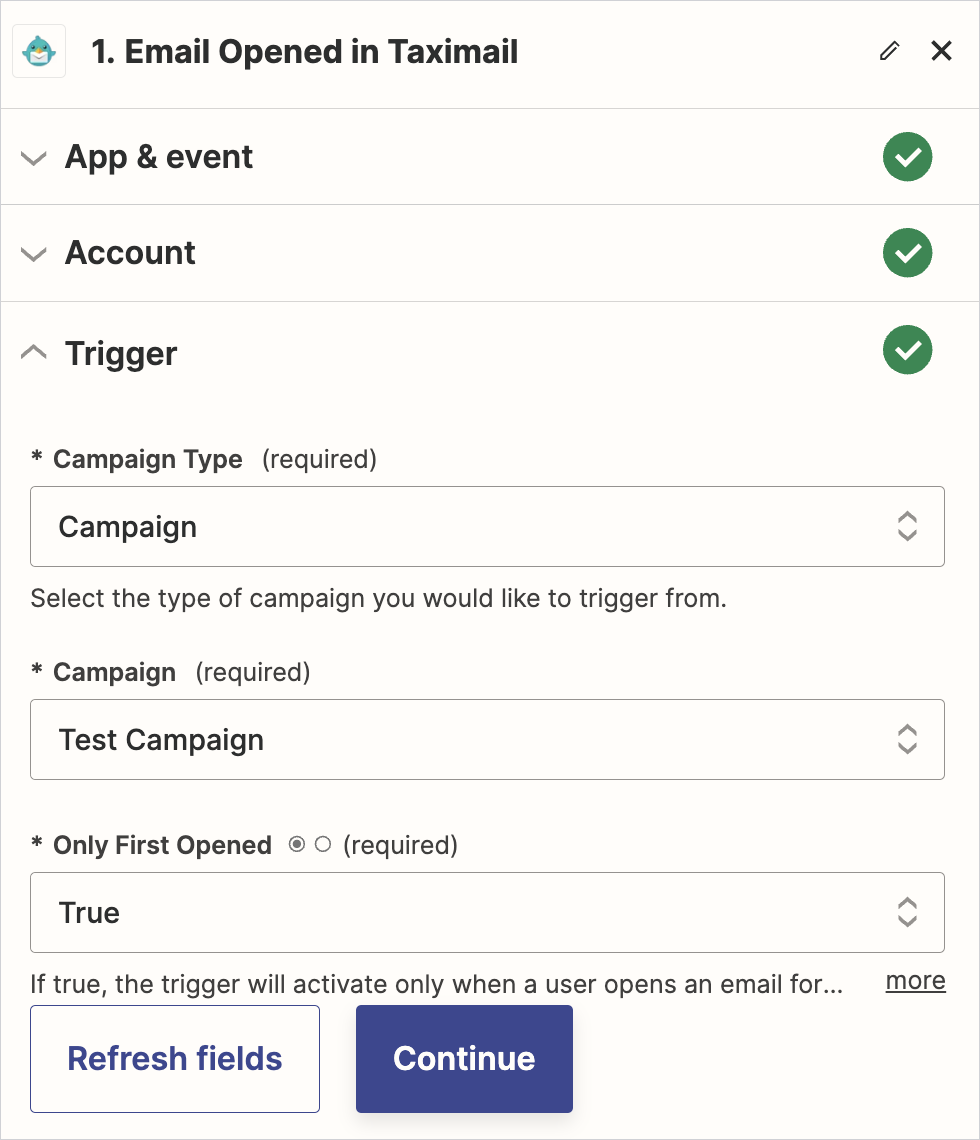This screenshot has width=980, height=1140.
Task: Select the first Only First Opened radio
Action: tap(297, 845)
